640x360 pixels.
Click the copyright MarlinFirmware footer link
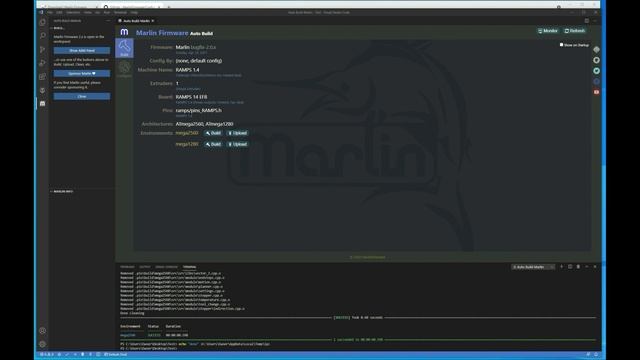(367, 258)
